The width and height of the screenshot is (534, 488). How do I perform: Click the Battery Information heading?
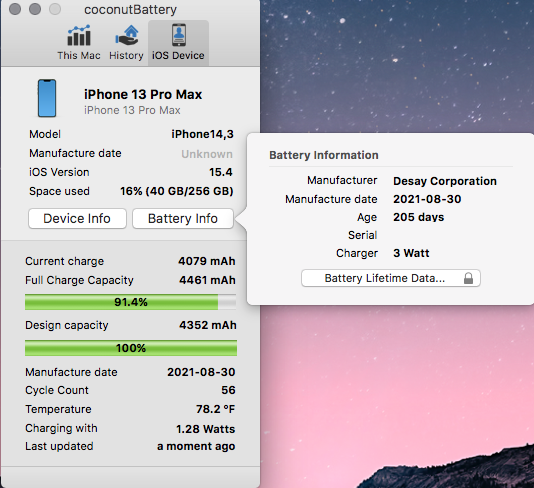click(x=324, y=155)
